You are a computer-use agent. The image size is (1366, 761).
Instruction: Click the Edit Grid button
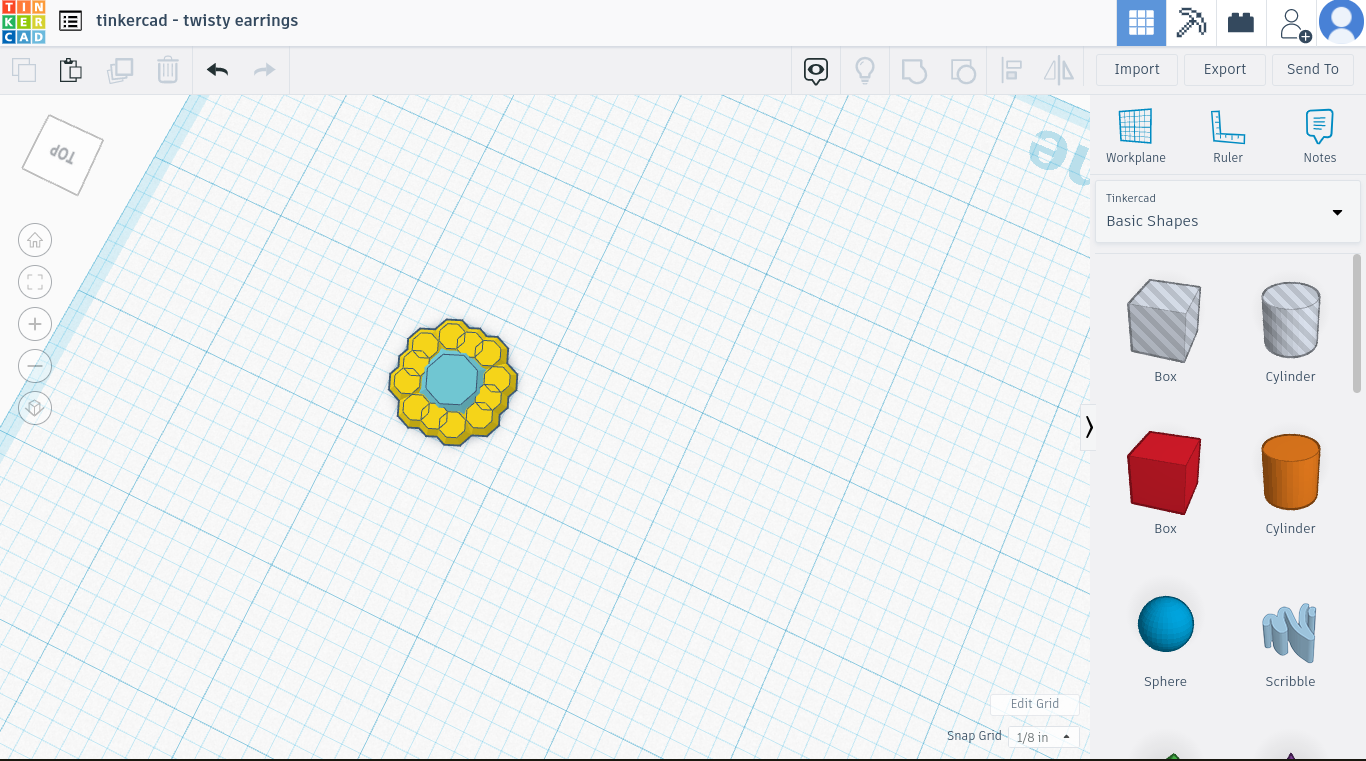(x=1034, y=704)
